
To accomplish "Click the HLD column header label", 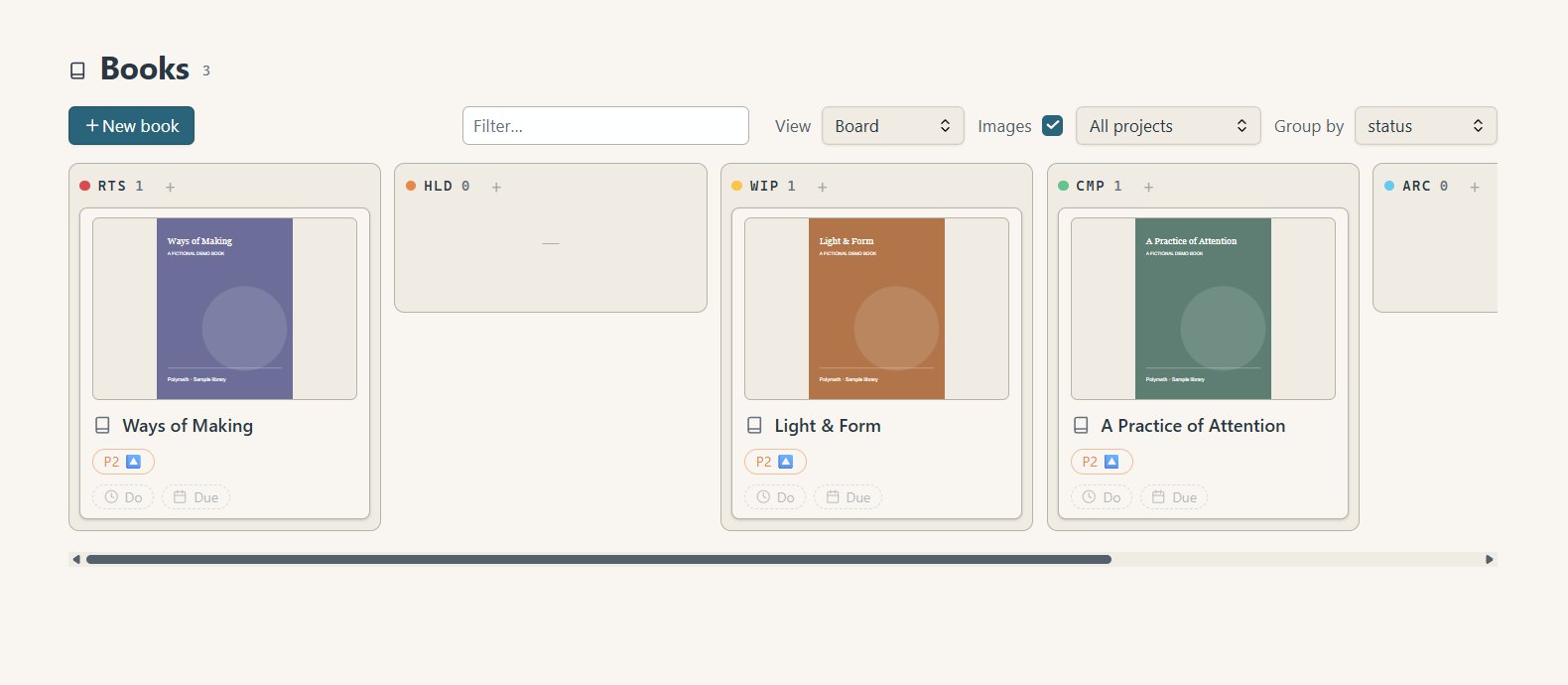I will pos(438,186).
